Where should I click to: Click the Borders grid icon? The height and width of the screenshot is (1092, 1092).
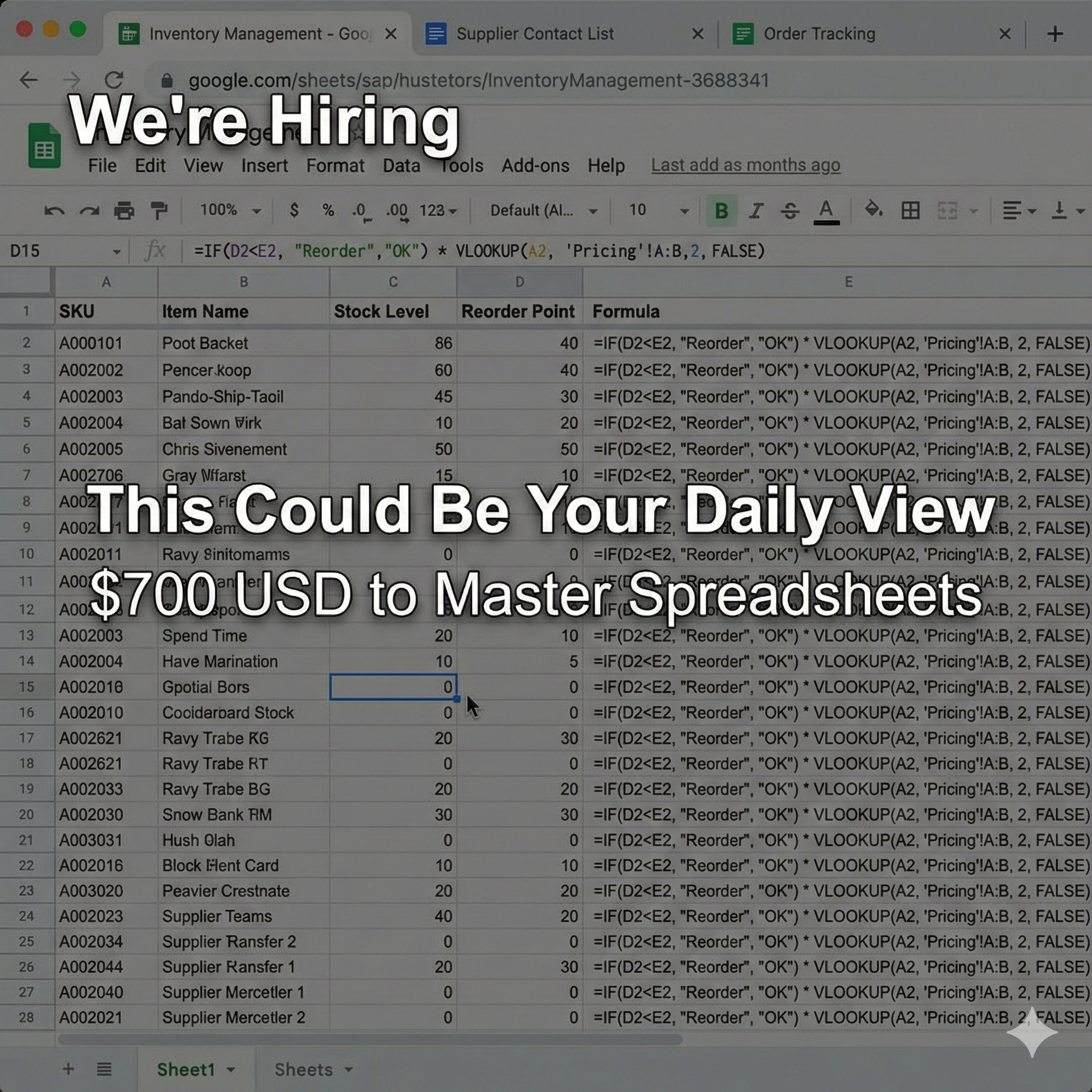pyautogui.click(x=910, y=211)
